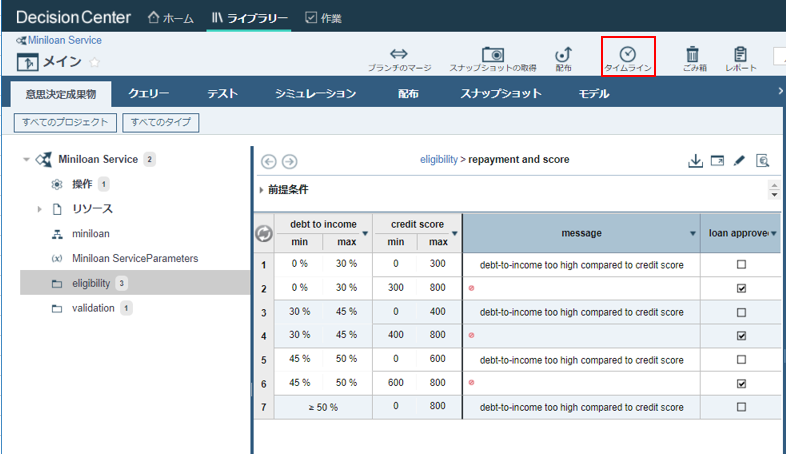Switch to the クエリー tab
This screenshot has width=786, height=454.
[148, 94]
